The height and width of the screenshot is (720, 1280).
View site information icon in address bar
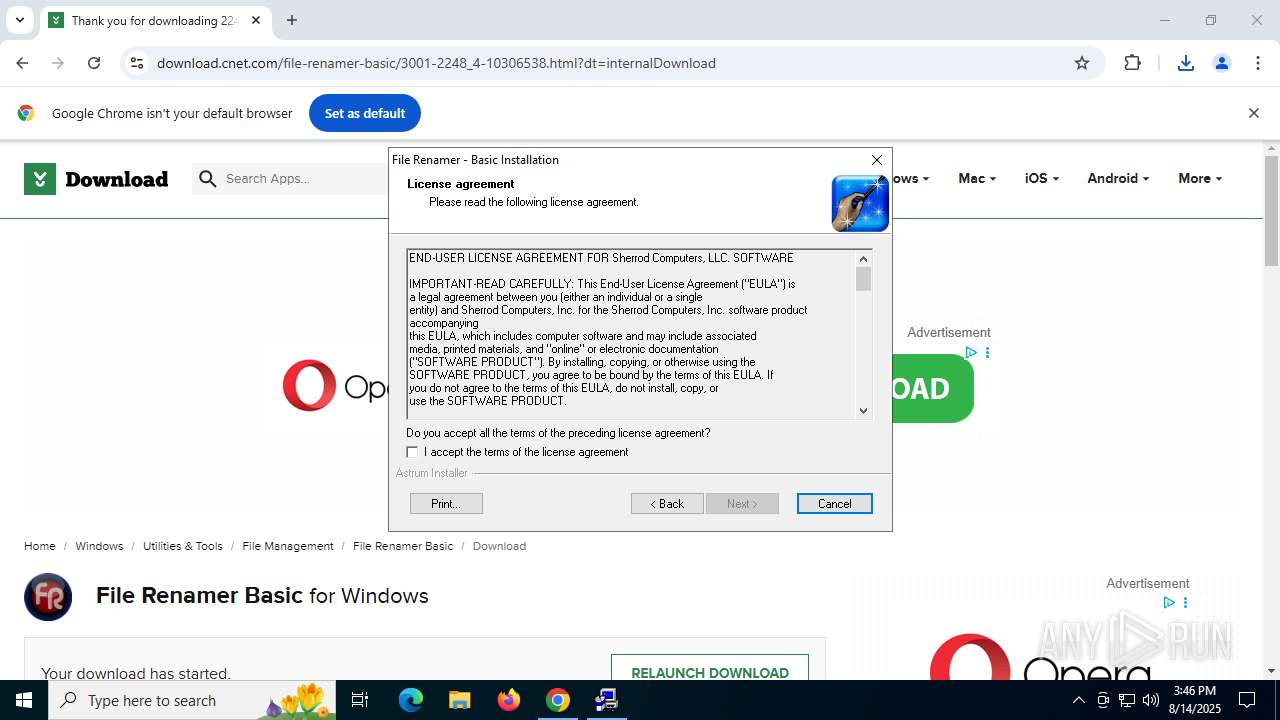coord(137,63)
